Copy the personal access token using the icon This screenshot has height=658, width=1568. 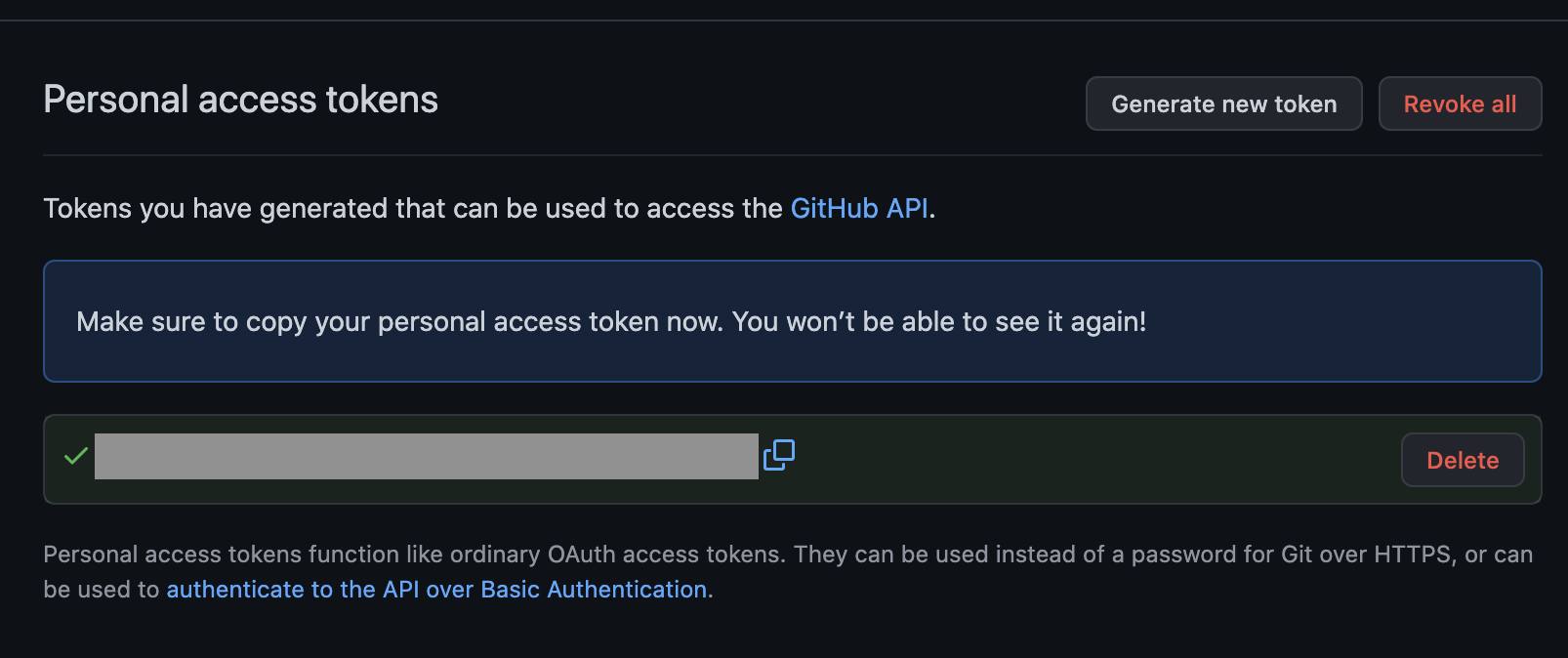pyautogui.click(x=778, y=455)
